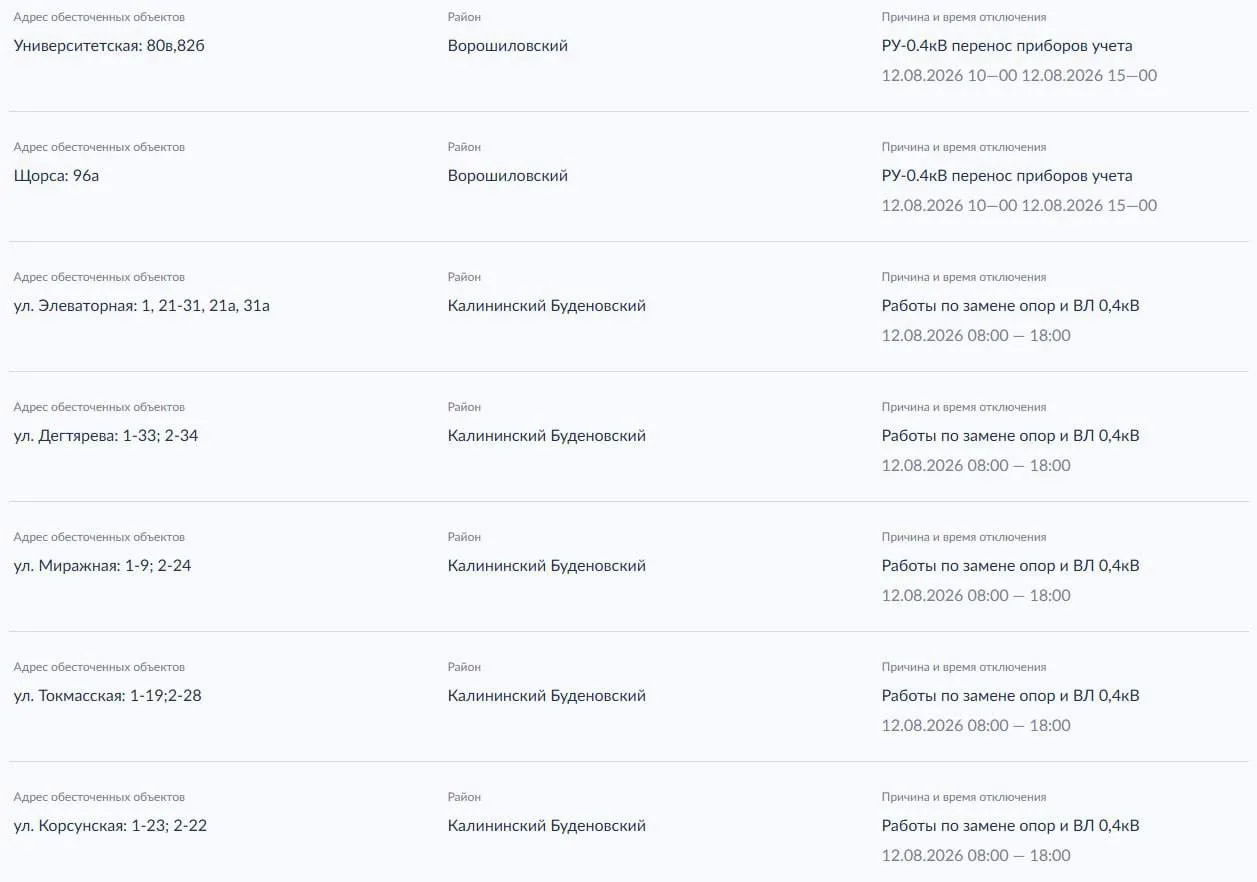Select the ул. Корсунская: 1-23; 2-22 entry
This screenshot has height=882, width=1257.
click(110, 826)
